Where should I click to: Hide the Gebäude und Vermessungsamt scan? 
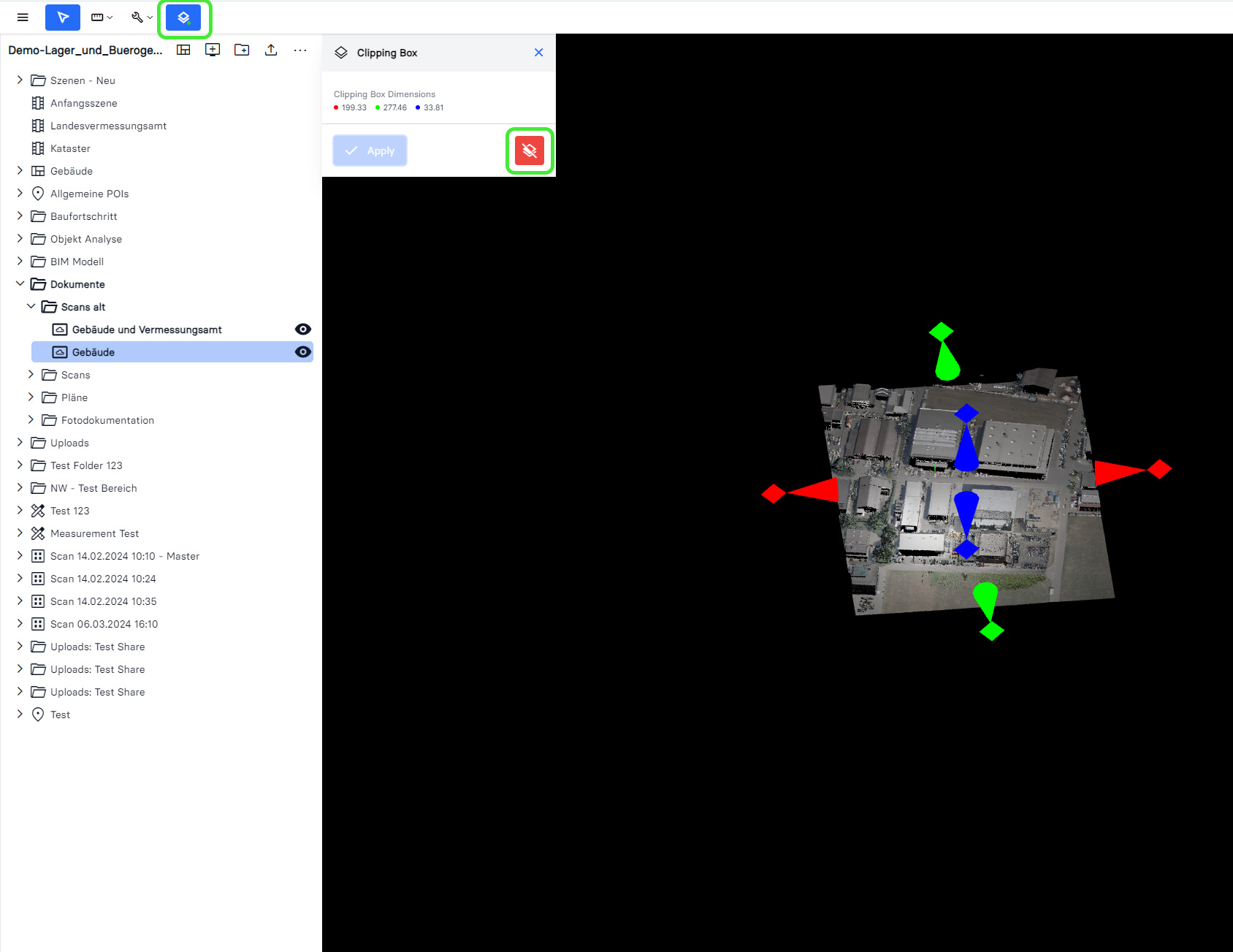tap(302, 330)
